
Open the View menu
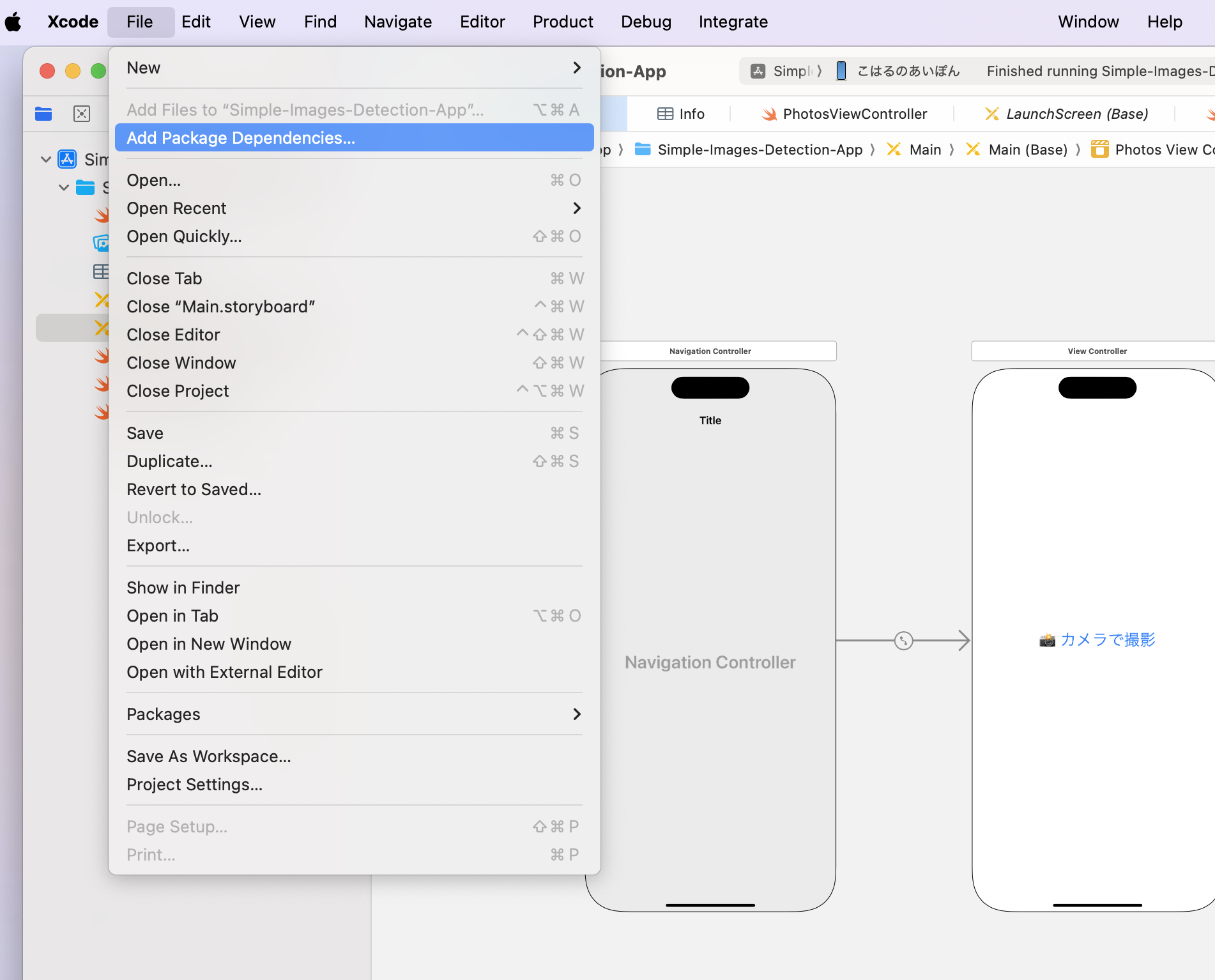point(257,22)
